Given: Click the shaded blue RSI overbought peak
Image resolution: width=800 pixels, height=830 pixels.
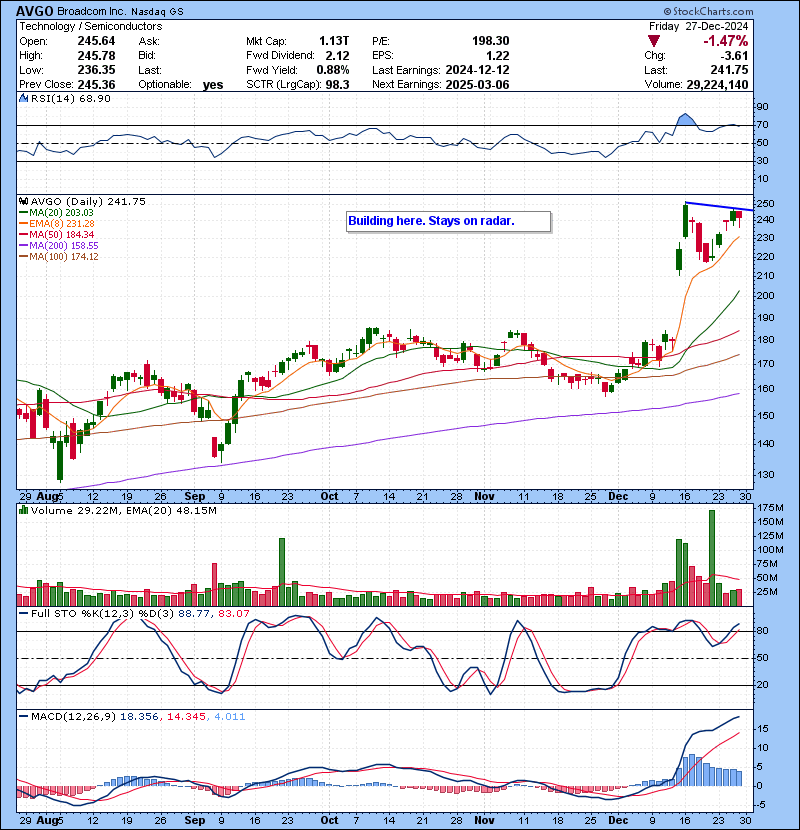Looking at the screenshot, I should 686,120.
